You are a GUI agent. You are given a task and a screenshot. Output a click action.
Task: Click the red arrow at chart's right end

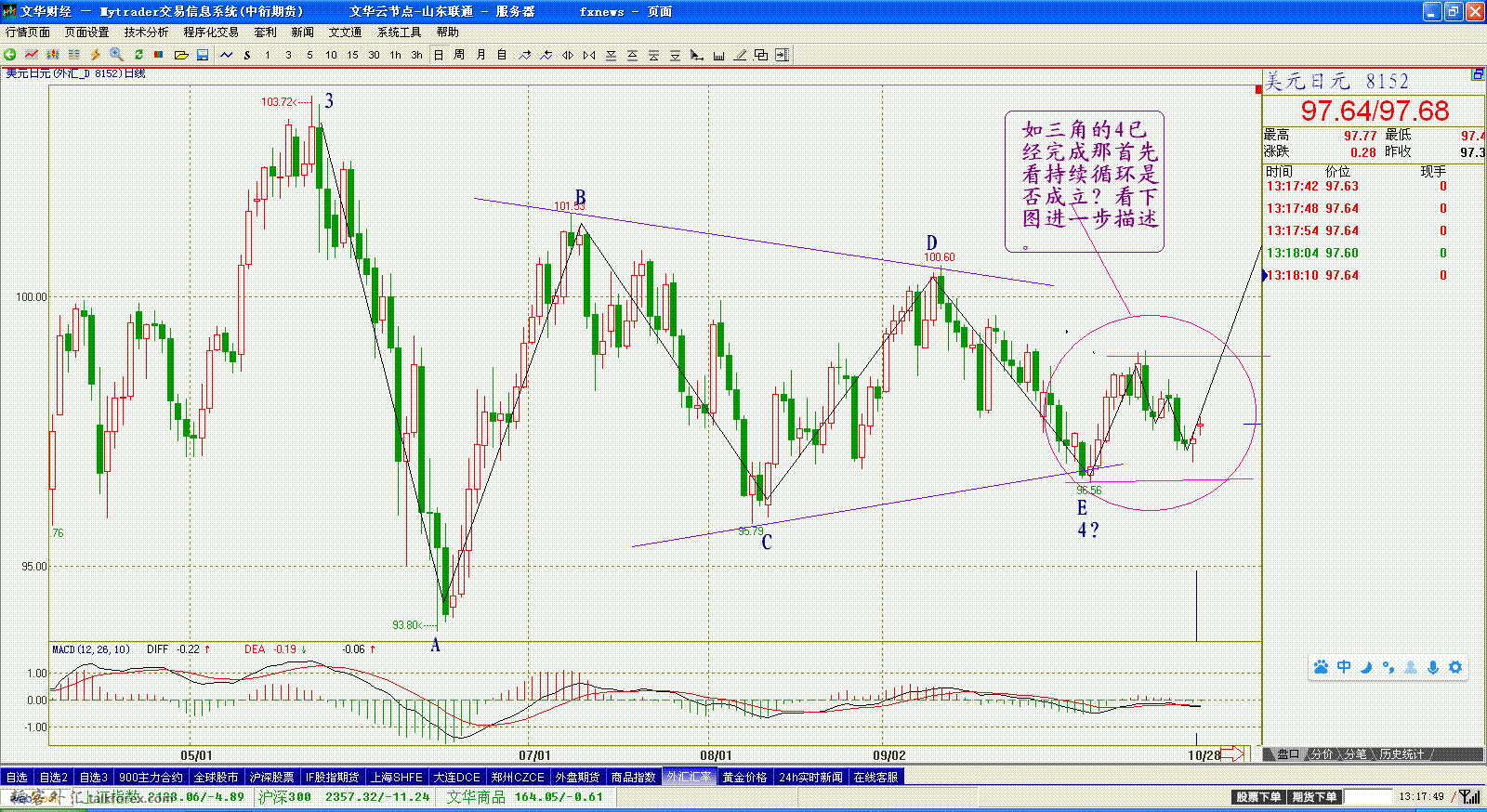point(1232,753)
